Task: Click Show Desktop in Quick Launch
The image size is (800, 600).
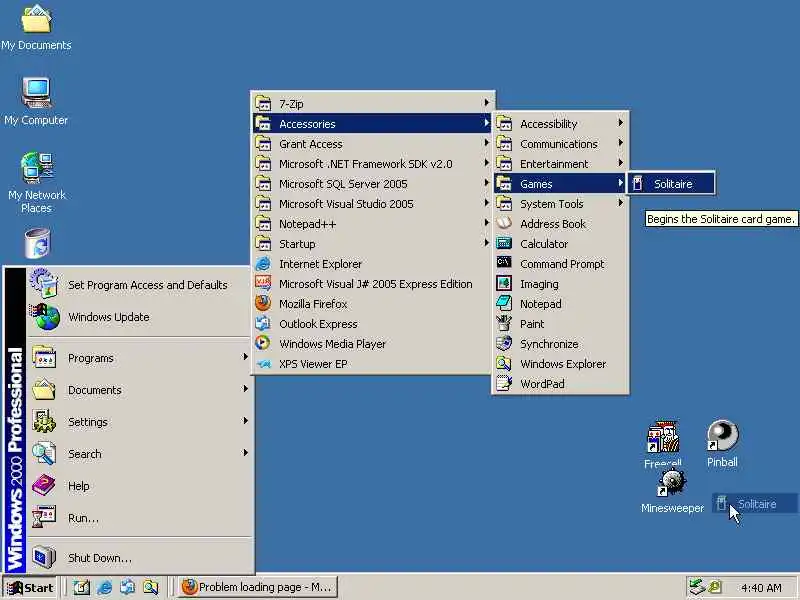Action: (x=81, y=588)
